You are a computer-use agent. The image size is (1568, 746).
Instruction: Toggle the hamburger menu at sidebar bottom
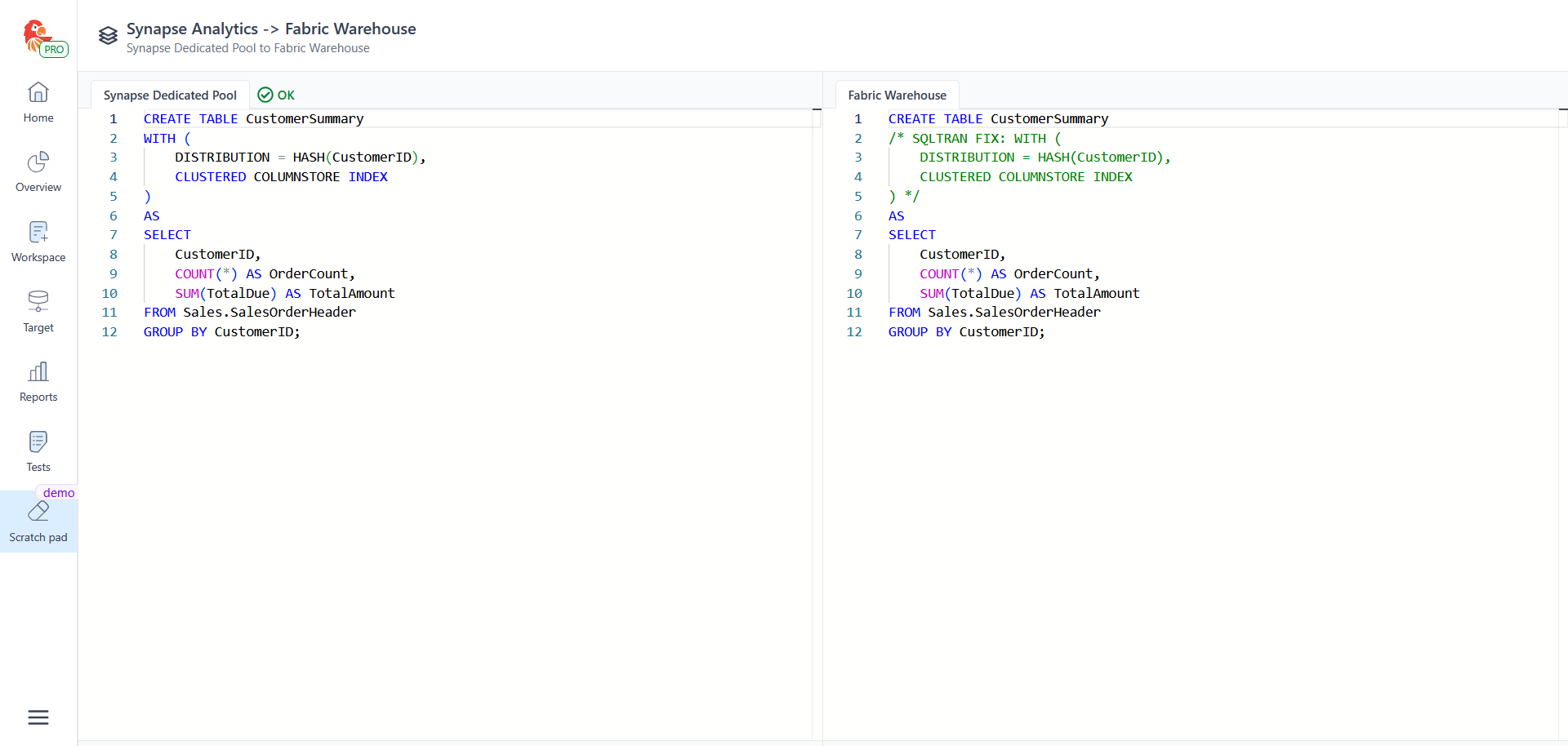(38, 717)
